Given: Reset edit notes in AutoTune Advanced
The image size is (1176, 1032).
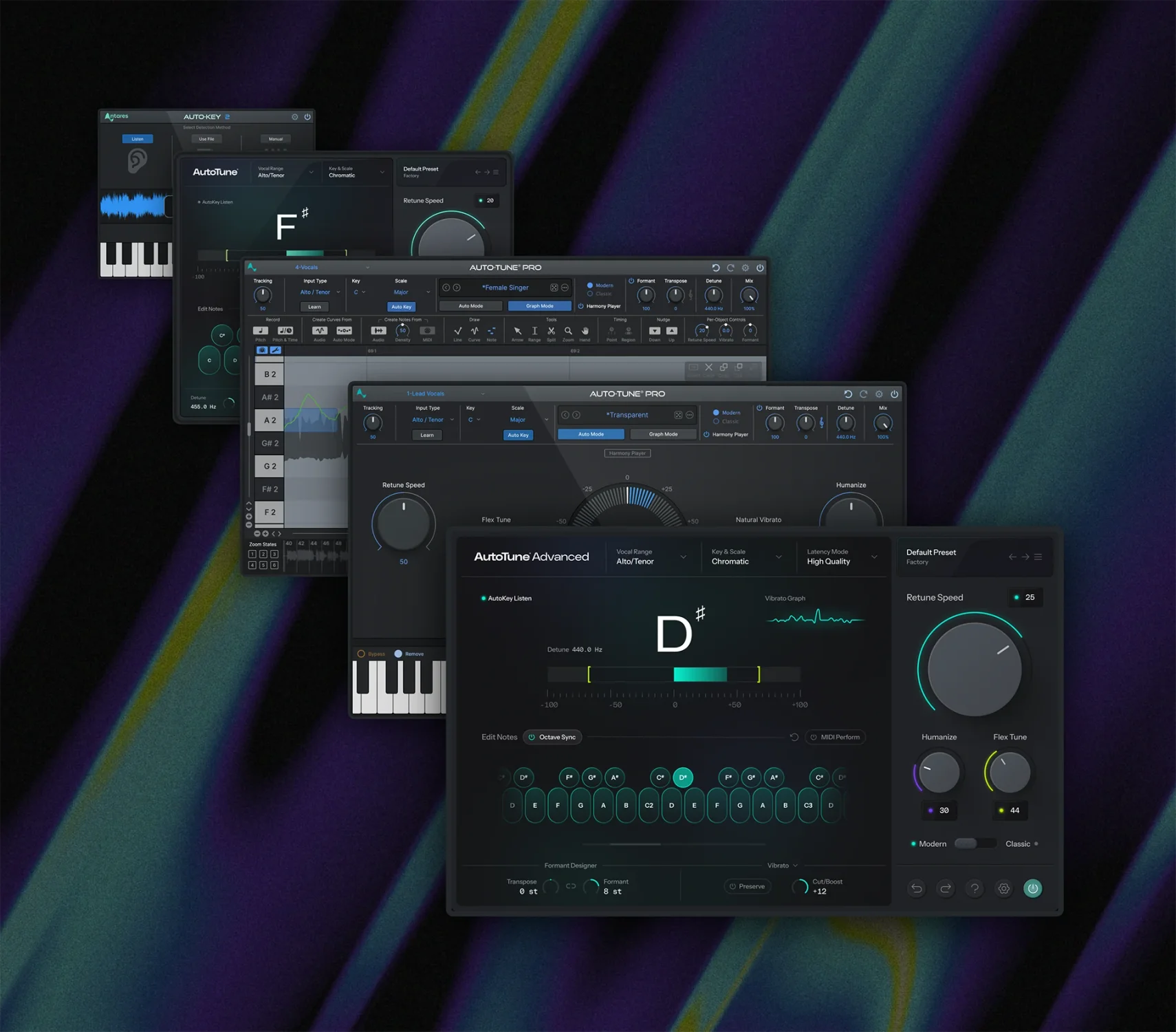Looking at the screenshot, I should [x=794, y=737].
